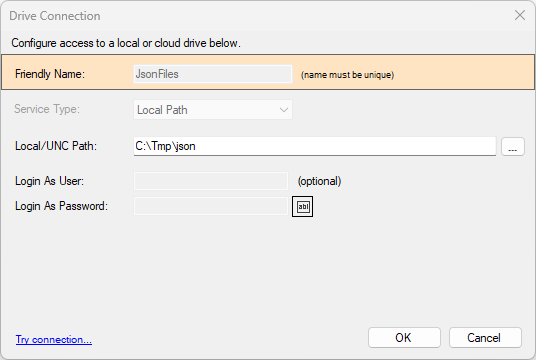Viewport: 536px width, 360px height.
Task: Click the Drive Connection title bar
Action: tap(256, 16)
